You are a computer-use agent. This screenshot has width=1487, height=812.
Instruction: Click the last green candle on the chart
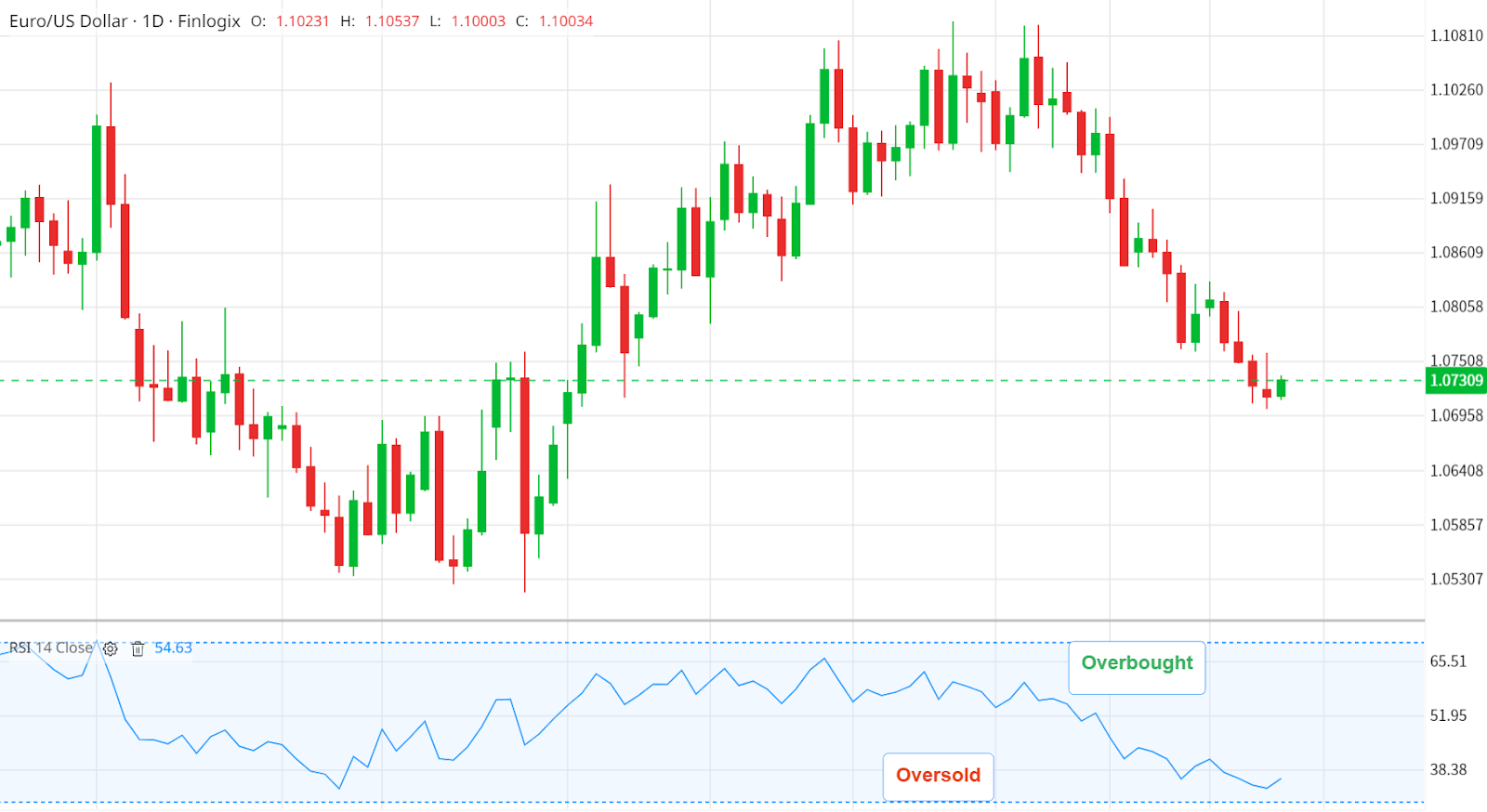point(1281,387)
